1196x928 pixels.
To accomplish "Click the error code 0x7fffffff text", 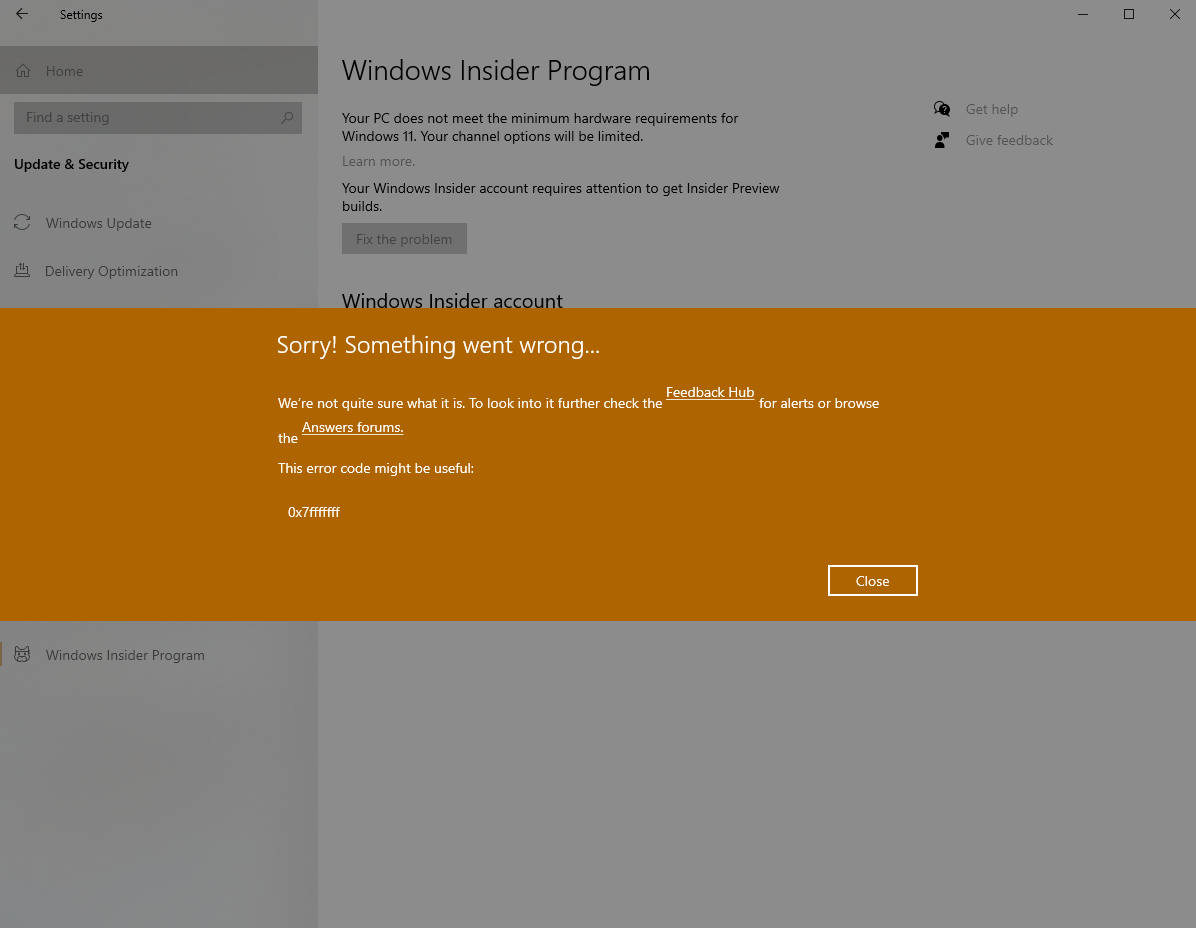I will (313, 512).
